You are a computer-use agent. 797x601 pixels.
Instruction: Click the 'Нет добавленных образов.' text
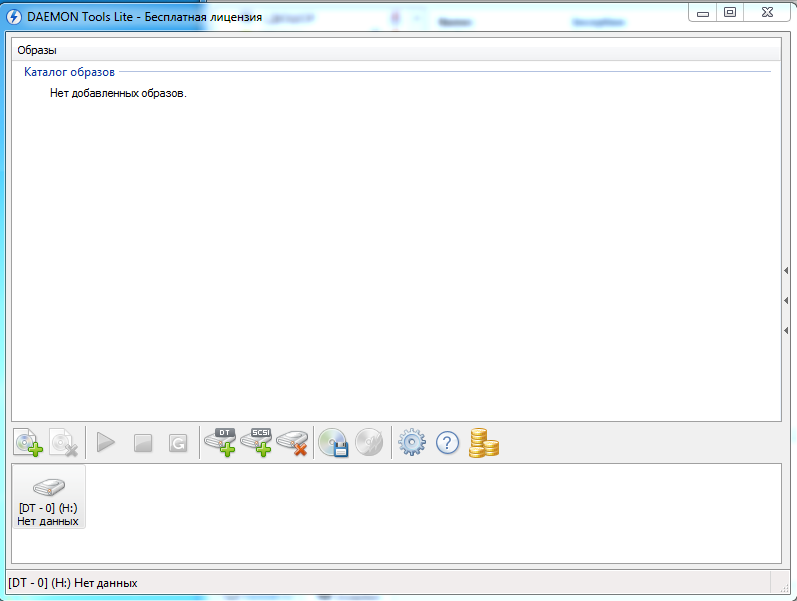click(118, 93)
